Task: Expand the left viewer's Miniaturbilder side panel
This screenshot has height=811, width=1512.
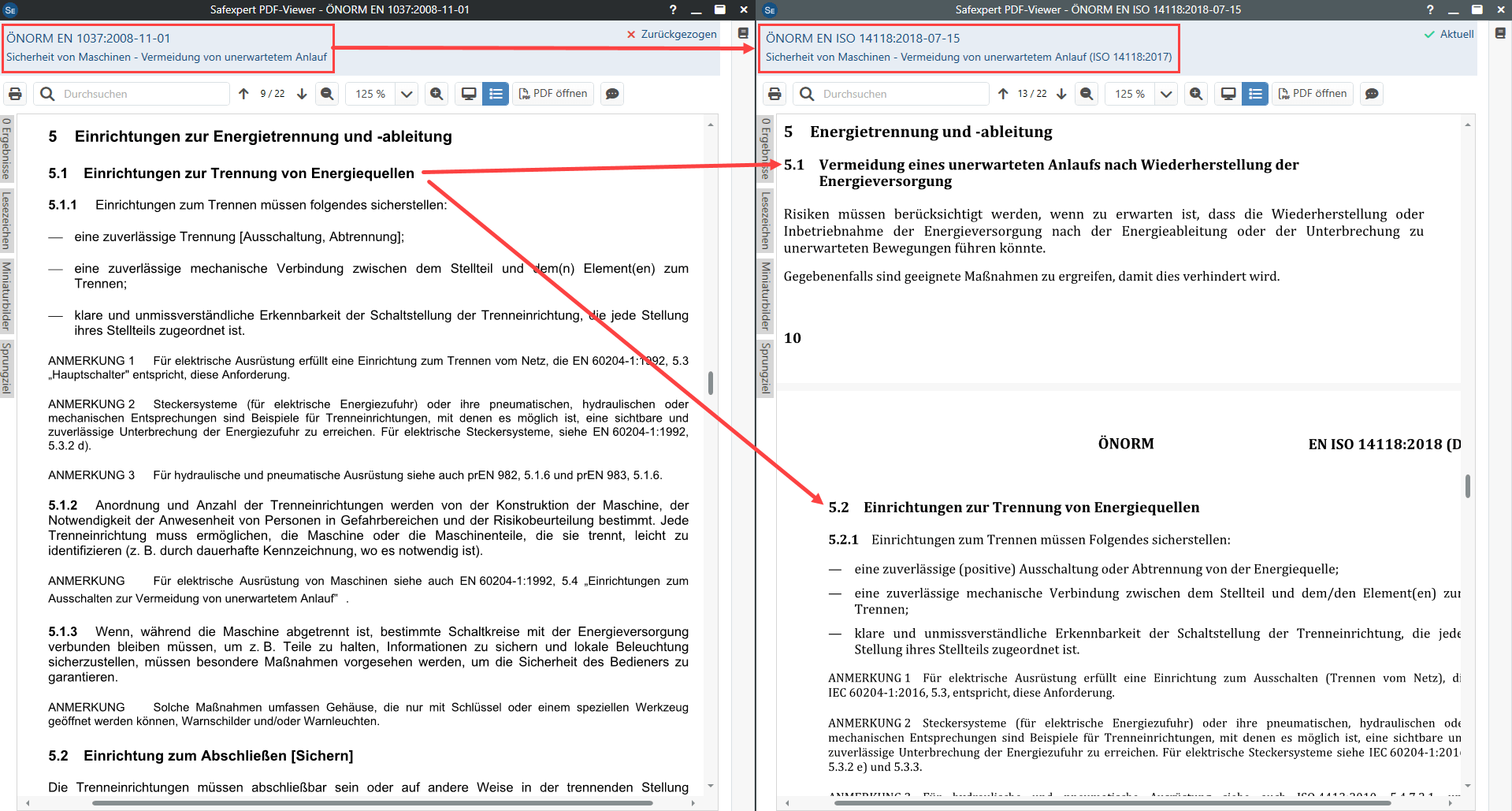Action: (6, 296)
